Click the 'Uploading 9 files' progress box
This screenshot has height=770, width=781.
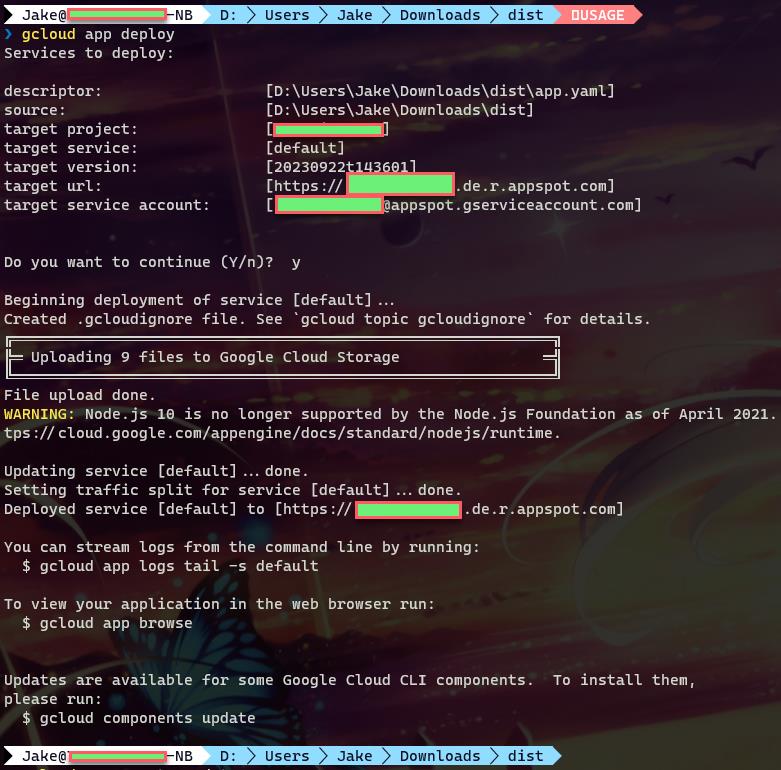point(281,357)
